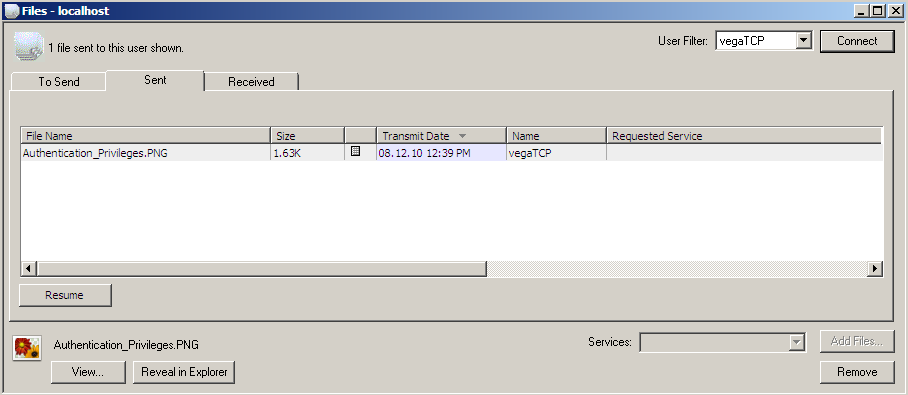Image resolution: width=908 pixels, height=395 pixels.
Task: Click the Connect button
Action: [x=857, y=41]
